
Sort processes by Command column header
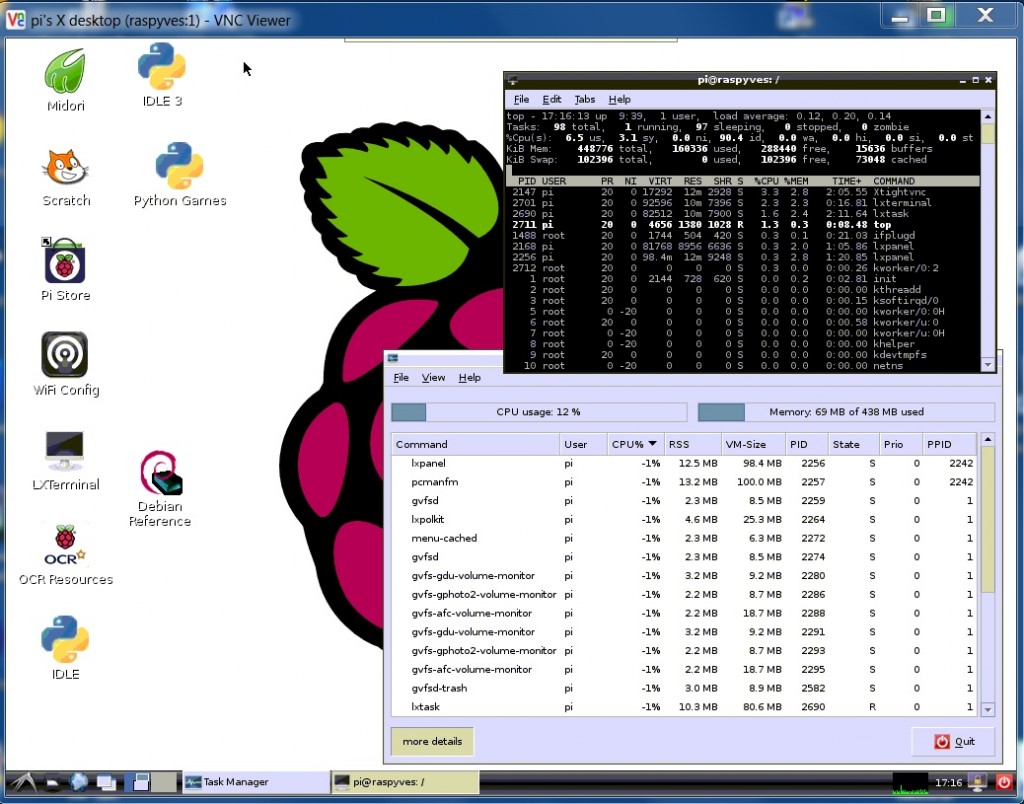click(475, 444)
